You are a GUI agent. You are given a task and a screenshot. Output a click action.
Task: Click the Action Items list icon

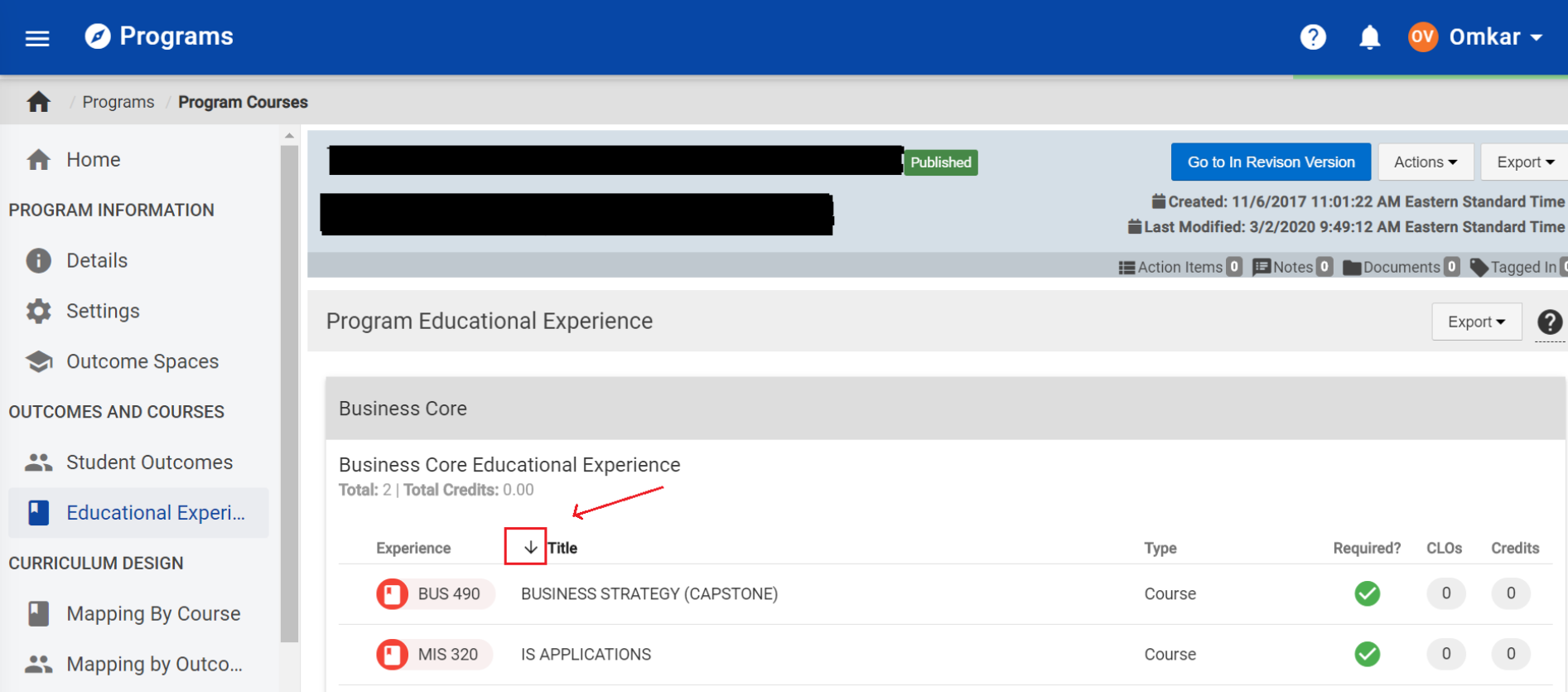[x=1127, y=268]
